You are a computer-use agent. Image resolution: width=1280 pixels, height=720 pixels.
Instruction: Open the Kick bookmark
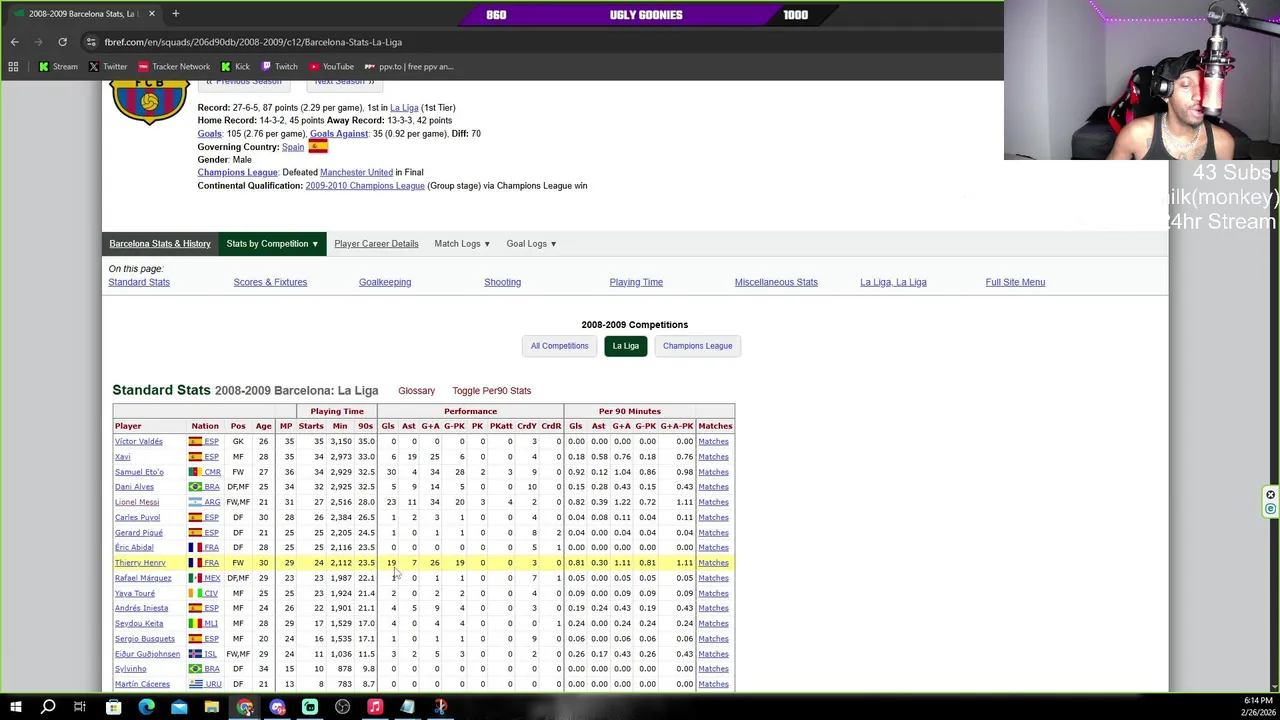pos(235,67)
